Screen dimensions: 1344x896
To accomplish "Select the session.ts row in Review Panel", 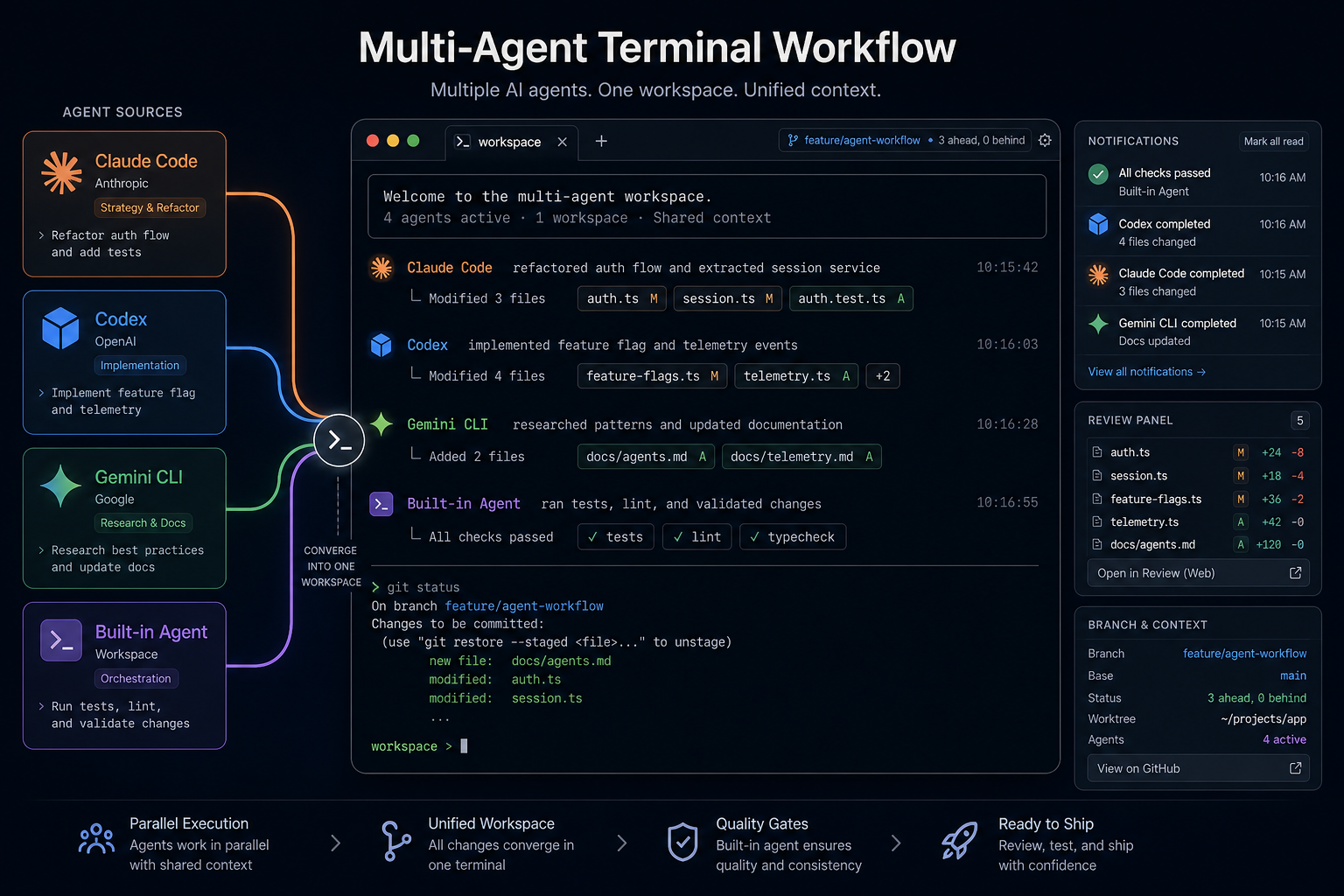I will [1198, 476].
